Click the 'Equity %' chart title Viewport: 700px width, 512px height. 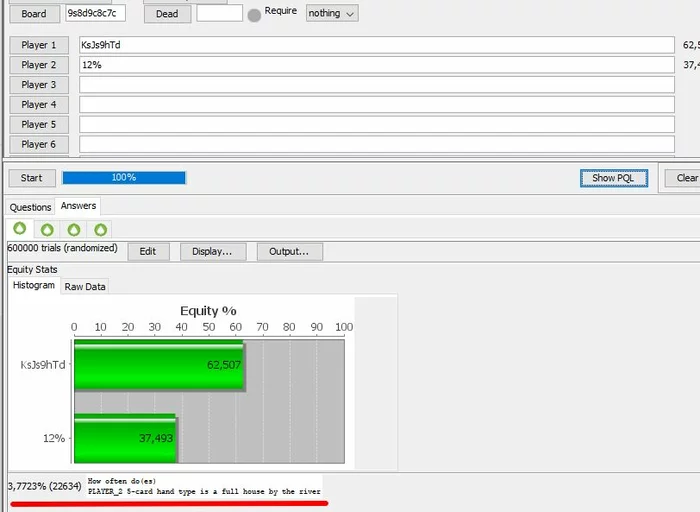coord(208,311)
